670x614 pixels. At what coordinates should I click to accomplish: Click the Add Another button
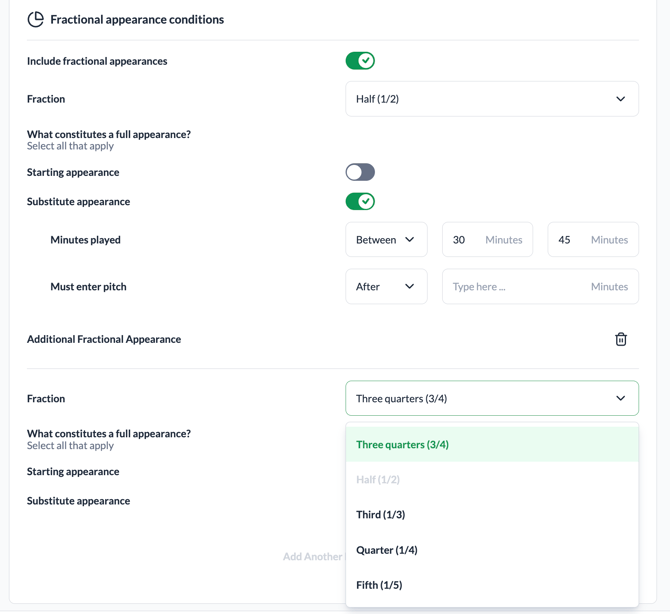(x=312, y=556)
